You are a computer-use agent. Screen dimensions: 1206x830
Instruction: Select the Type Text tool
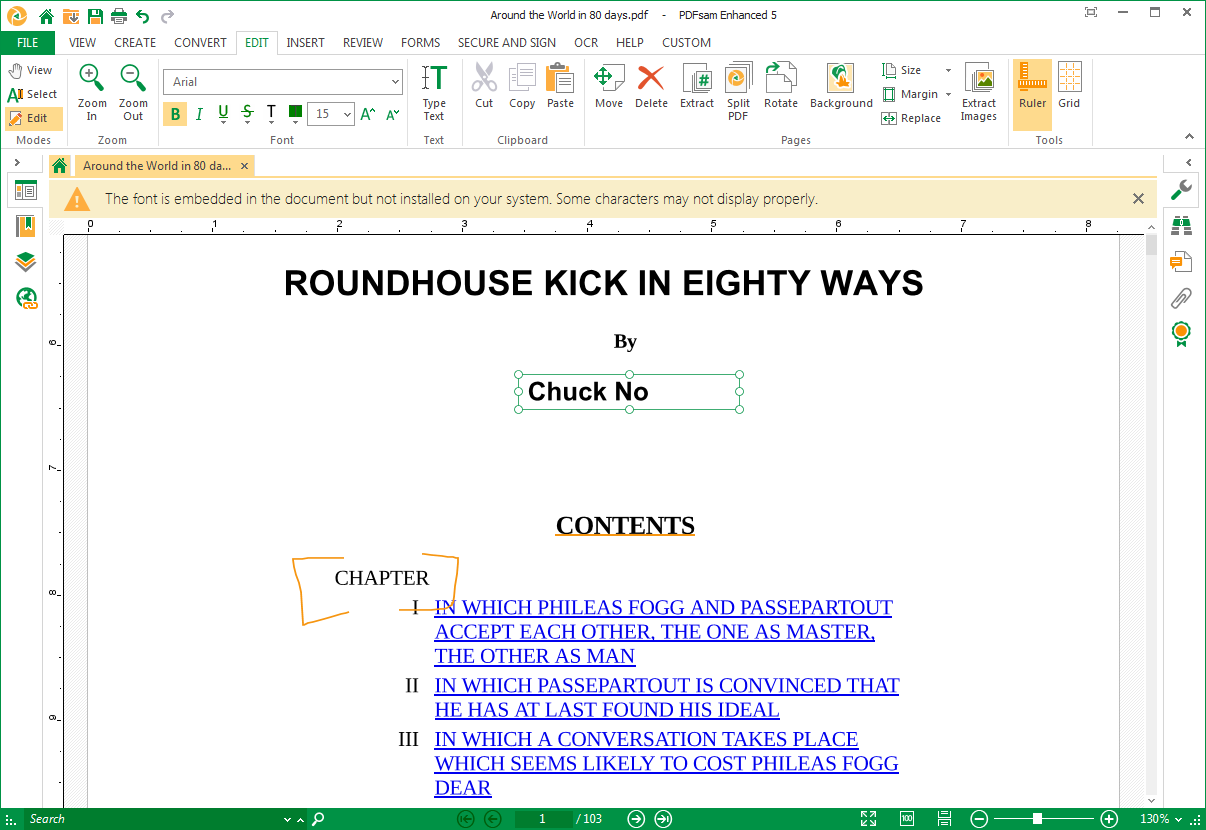coord(434,93)
